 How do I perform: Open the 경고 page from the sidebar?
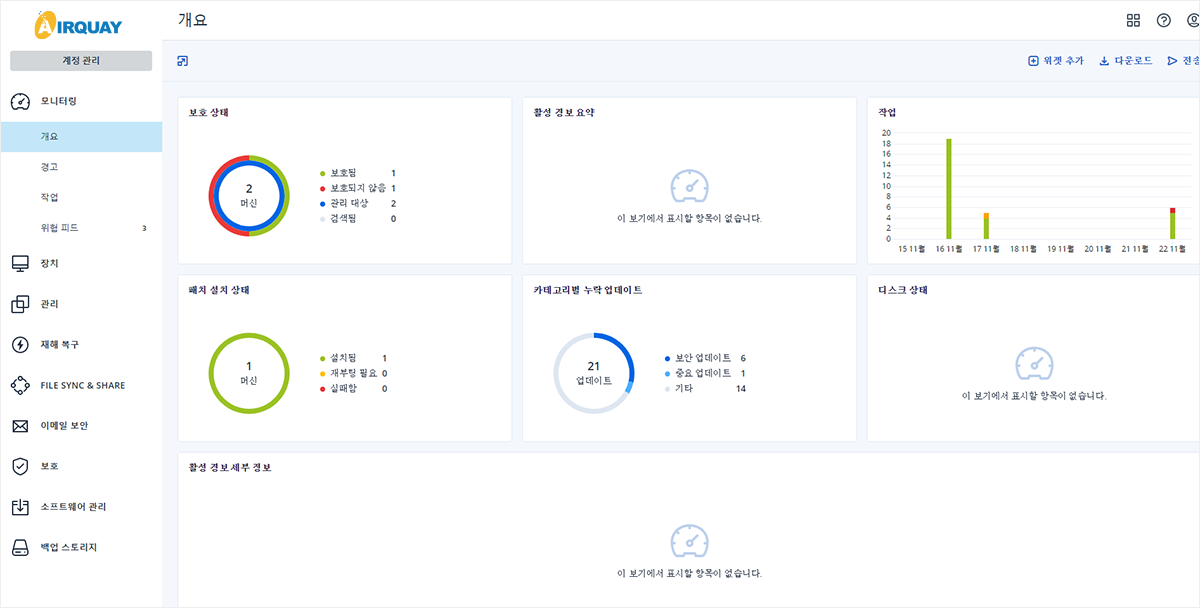(50, 168)
